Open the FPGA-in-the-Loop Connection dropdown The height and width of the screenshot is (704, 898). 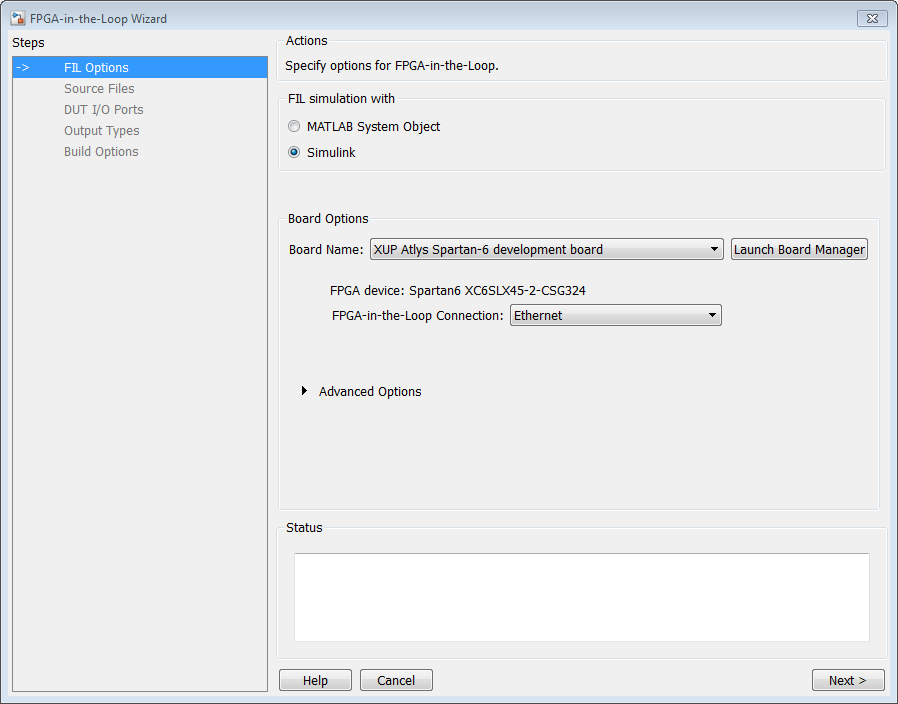[x=616, y=316]
